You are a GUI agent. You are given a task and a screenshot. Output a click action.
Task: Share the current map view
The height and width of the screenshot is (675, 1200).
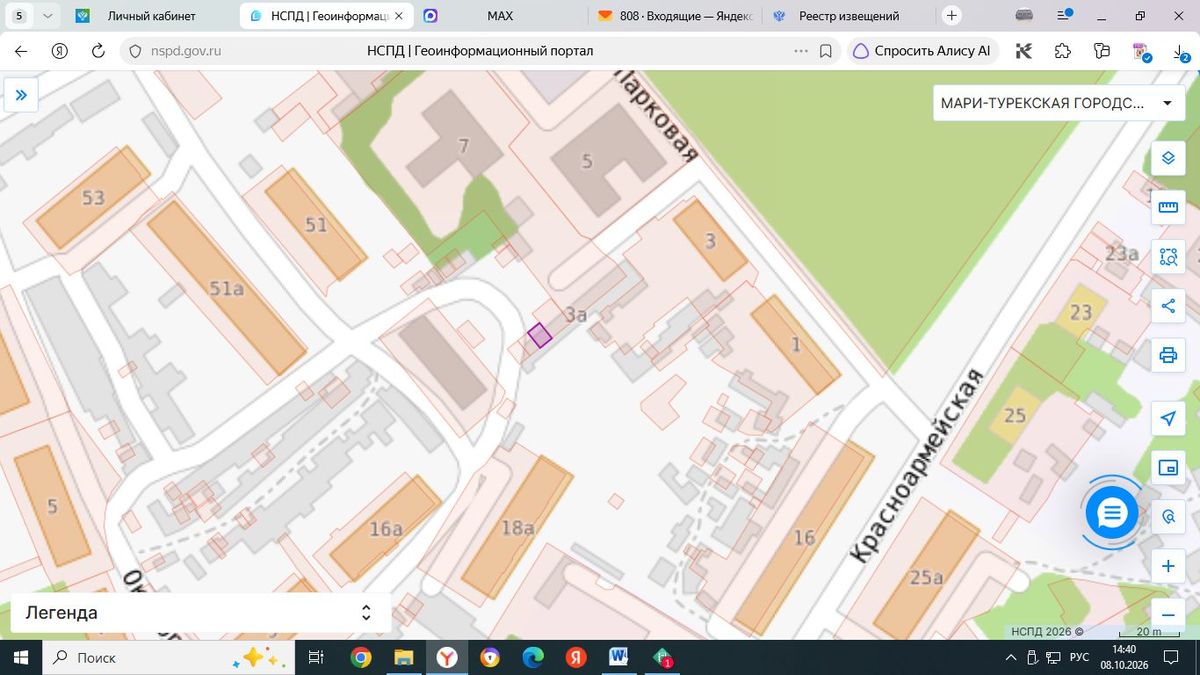click(x=1167, y=306)
